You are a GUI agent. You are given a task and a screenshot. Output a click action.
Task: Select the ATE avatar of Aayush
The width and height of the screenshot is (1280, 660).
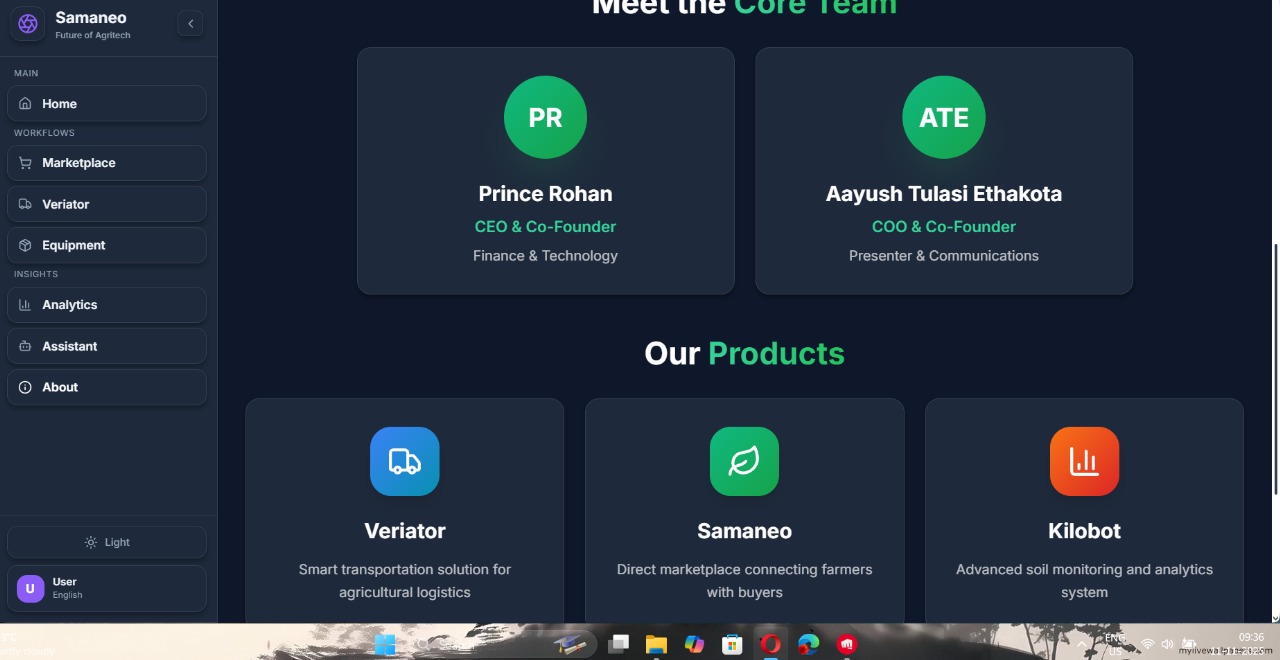(944, 117)
